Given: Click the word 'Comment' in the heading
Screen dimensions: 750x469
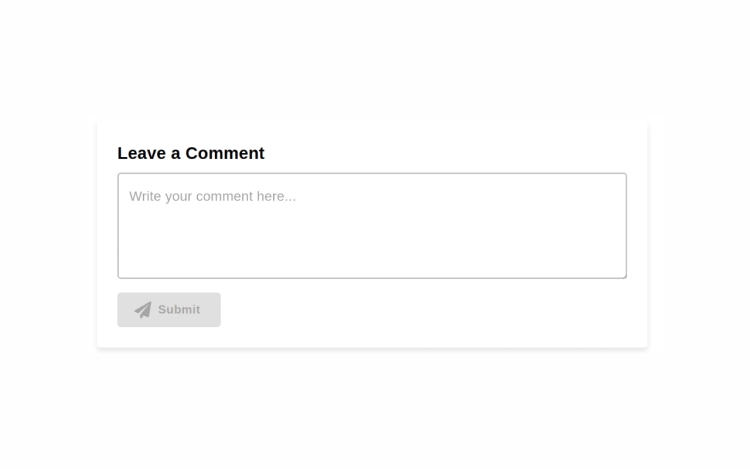Looking at the screenshot, I should tap(225, 153).
